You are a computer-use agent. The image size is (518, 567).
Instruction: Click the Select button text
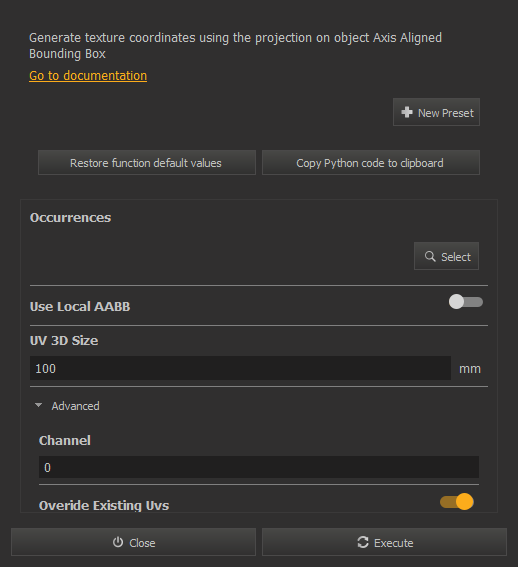click(x=456, y=257)
